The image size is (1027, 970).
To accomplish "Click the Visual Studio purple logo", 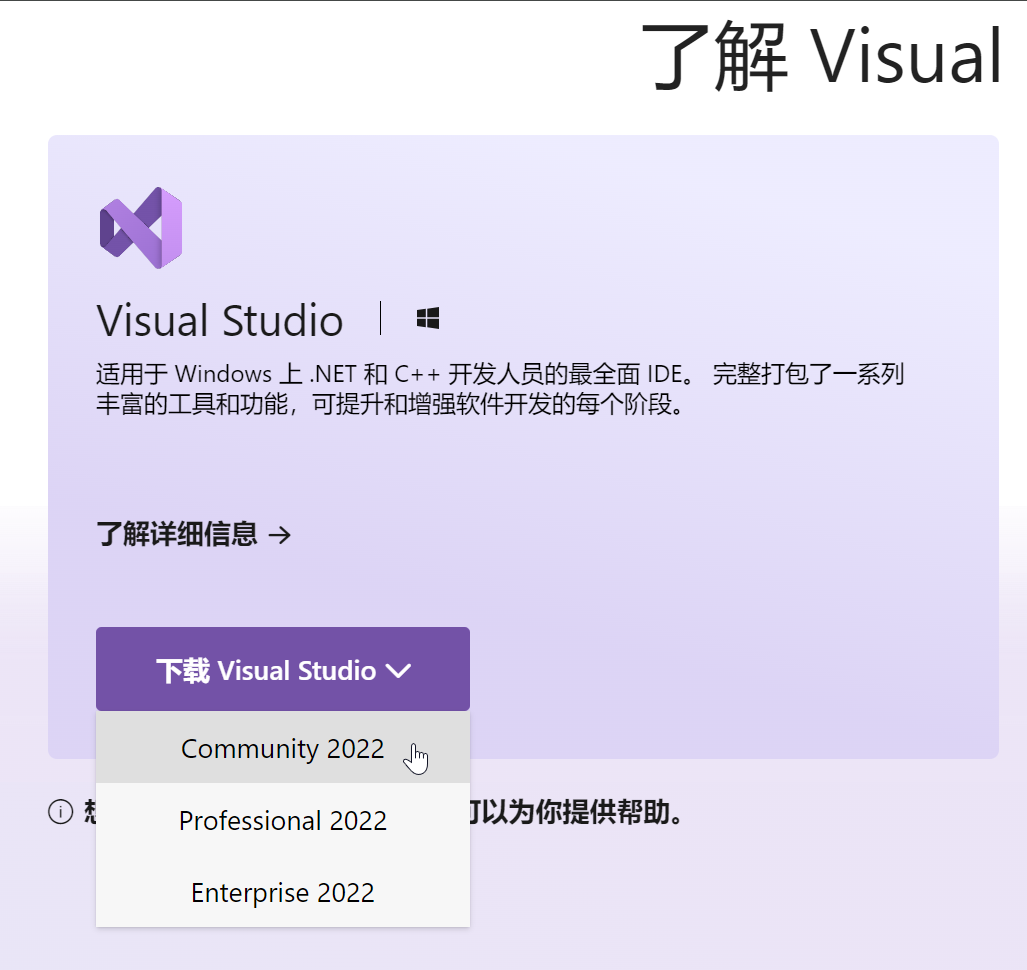I will click(x=141, y=228).
